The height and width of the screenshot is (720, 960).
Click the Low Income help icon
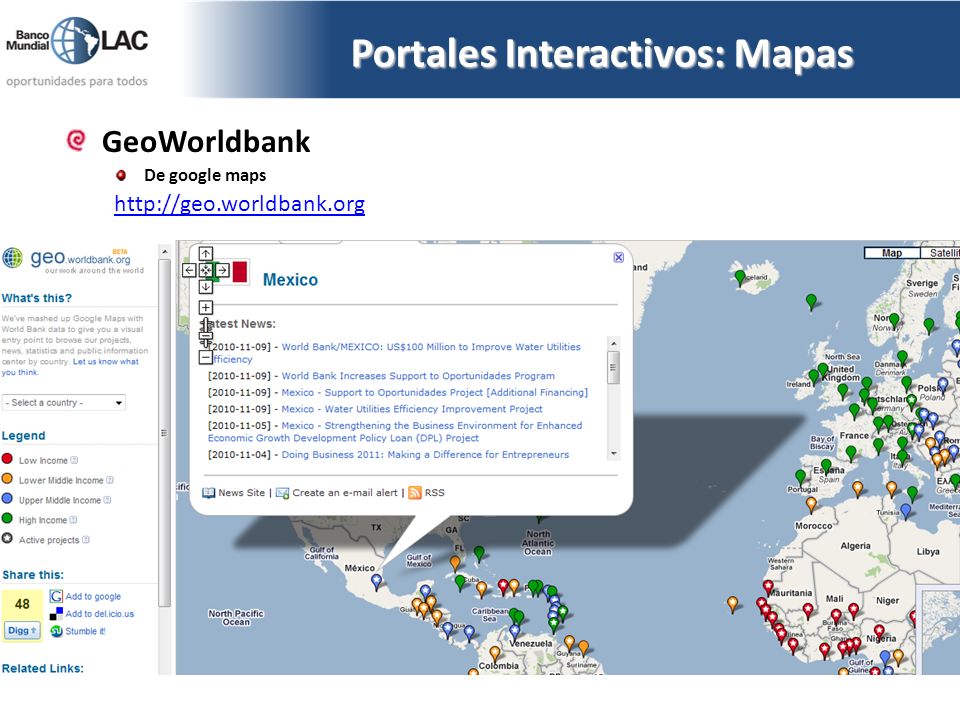click(x=74, y=460)
